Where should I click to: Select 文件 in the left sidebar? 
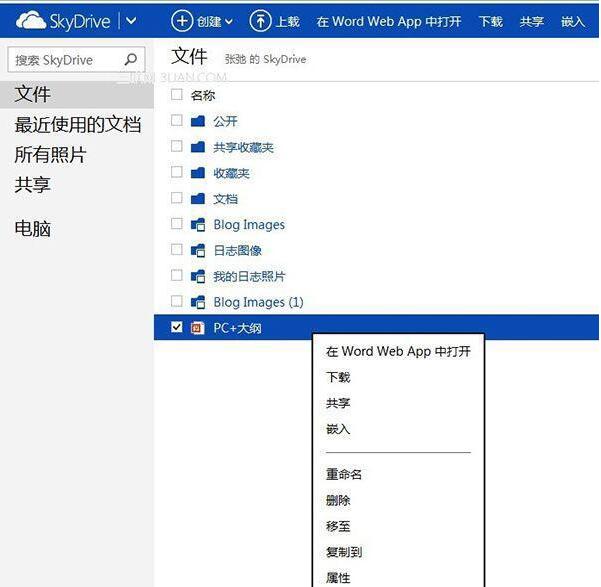click(77, 94)
